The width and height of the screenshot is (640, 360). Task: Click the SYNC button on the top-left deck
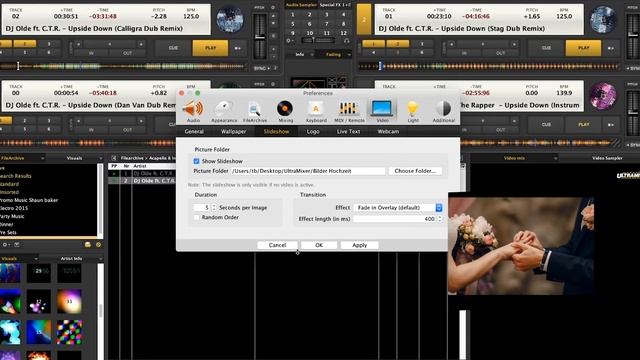(262, 68)
